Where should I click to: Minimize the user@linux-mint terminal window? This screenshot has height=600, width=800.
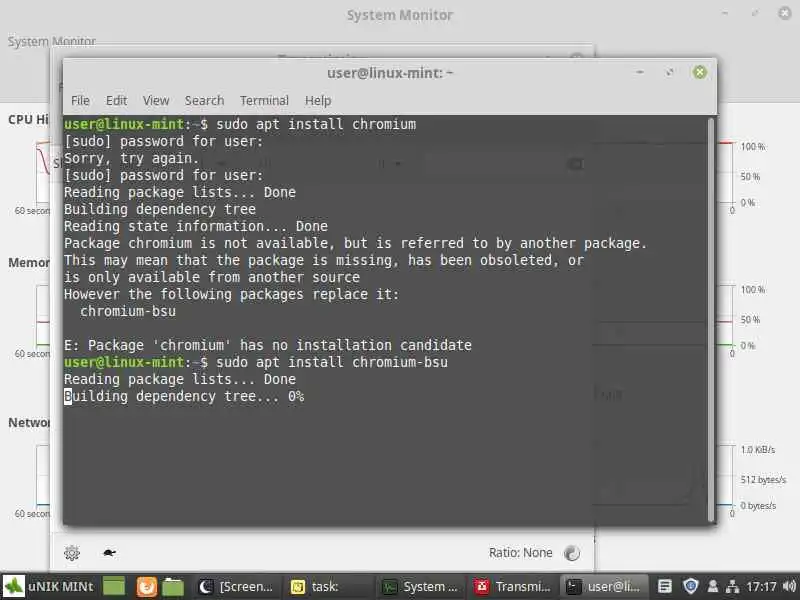[x=640, y=72]
